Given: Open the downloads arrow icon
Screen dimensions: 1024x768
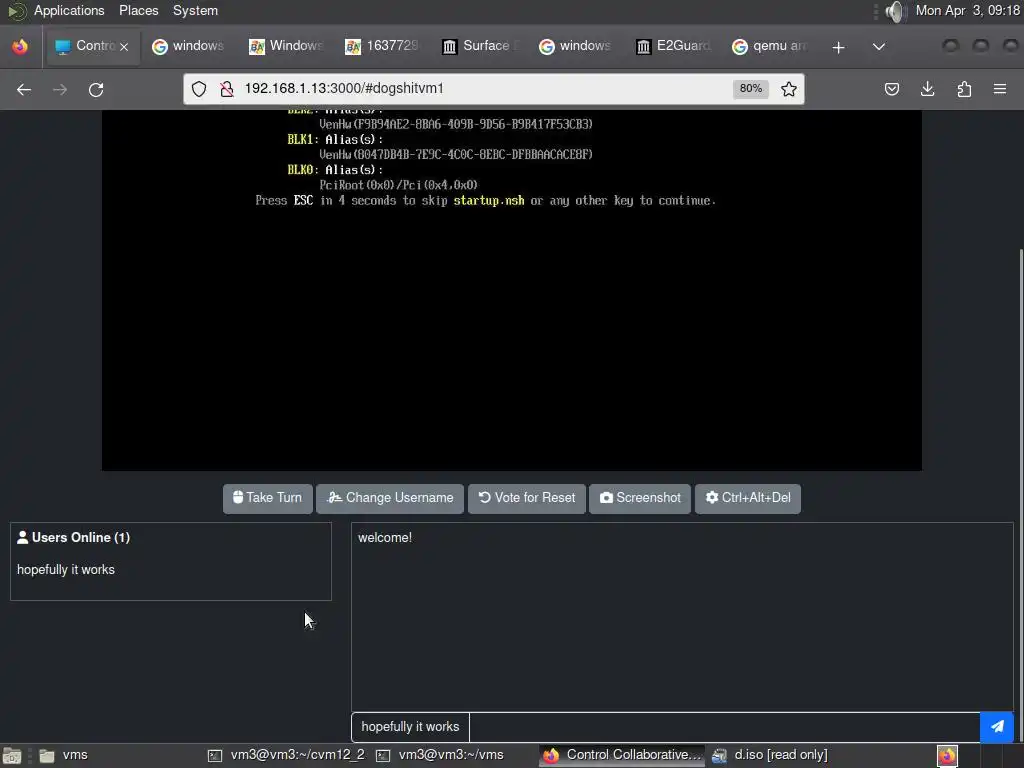Looking at the screenshot, I should [927, 89].
